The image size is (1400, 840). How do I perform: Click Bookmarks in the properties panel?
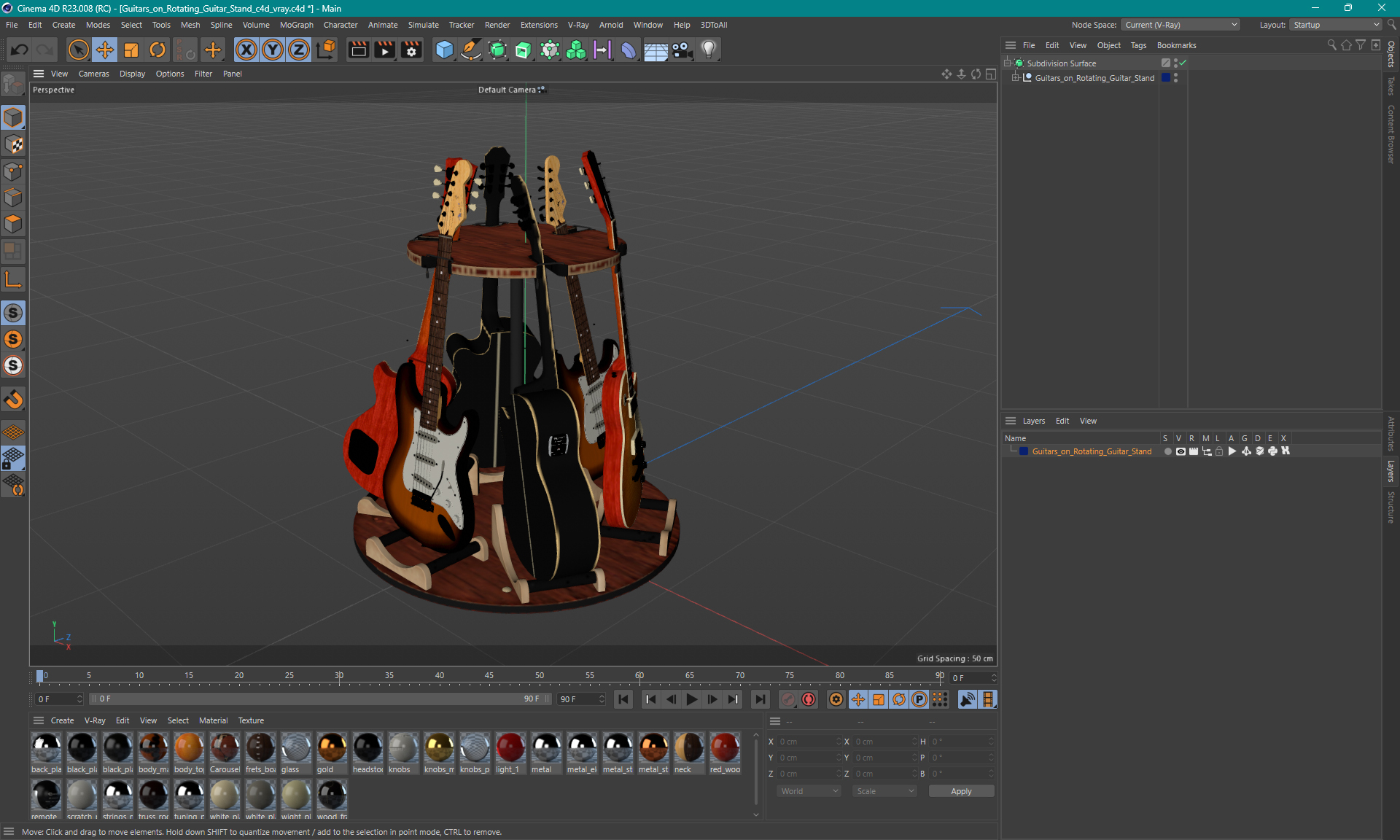pyautogui.click(x=1175, y=45)
